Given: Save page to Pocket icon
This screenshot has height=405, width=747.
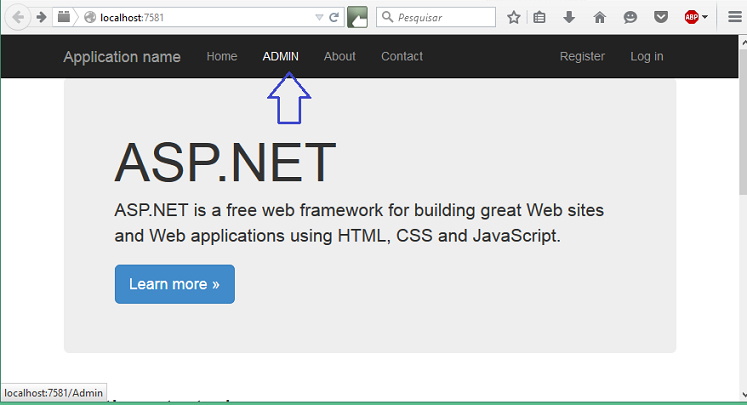Looking at the screenshot, I should (x=661, y=18).
